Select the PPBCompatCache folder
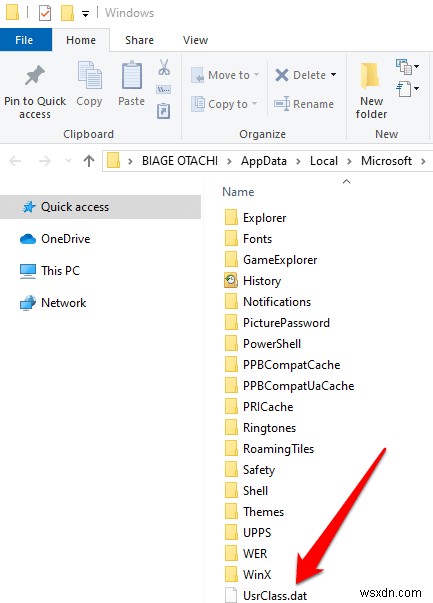The height and width of the screenshot is (603, 433). point(282,365)
